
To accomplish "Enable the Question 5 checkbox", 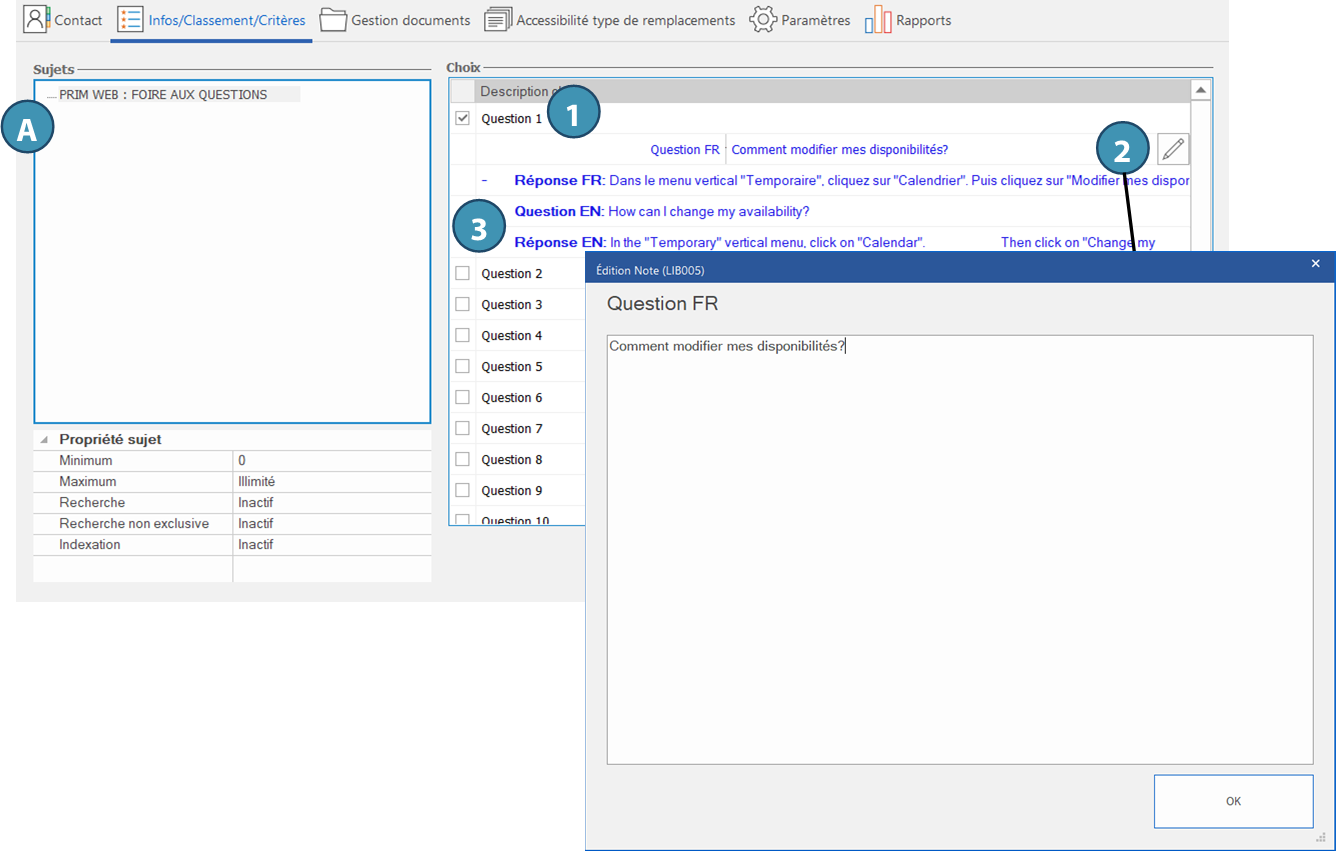I will (x=462, y=367).
